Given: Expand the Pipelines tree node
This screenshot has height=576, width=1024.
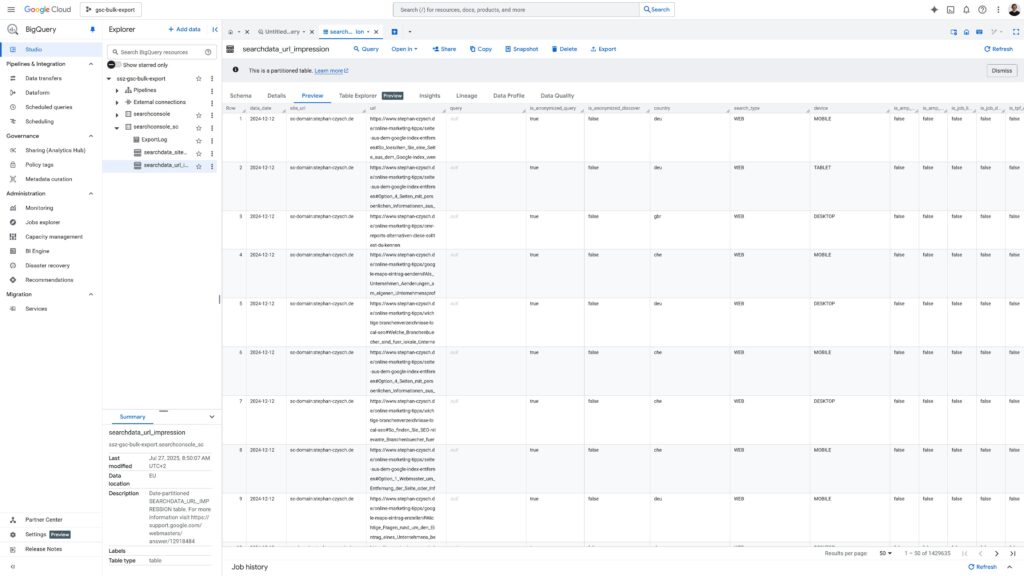Looking at the screenshot, I should pos(117,90).
